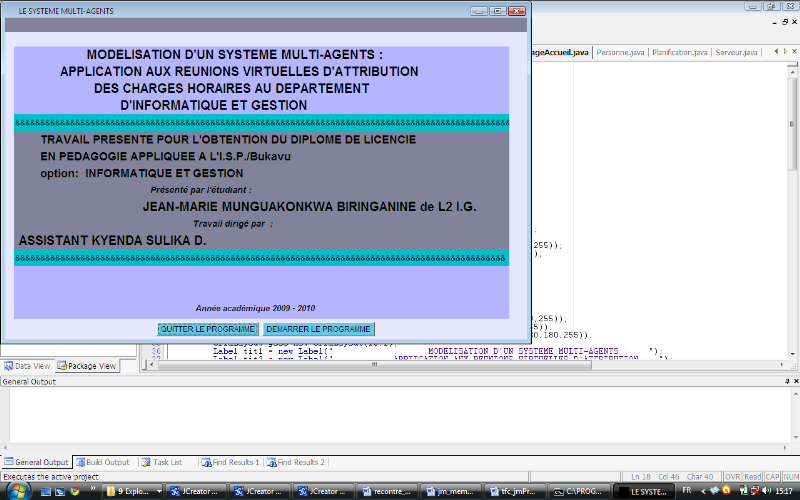Switch to the Personne.java editor tab

point(620,53)
